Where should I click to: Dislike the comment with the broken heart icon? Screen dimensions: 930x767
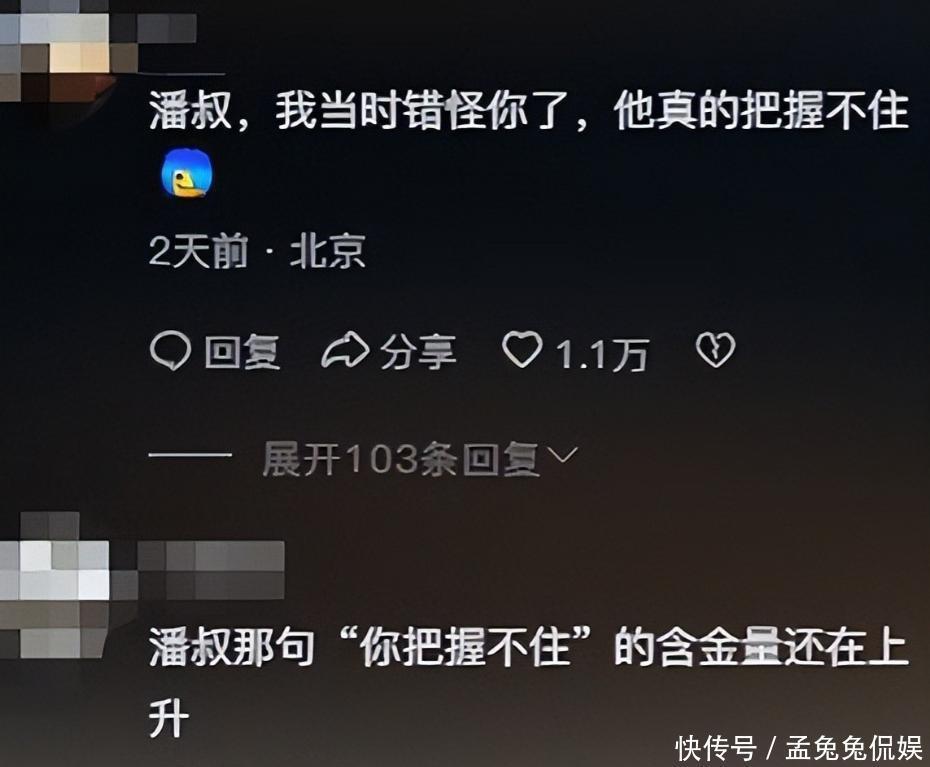[x=715, y=349]
